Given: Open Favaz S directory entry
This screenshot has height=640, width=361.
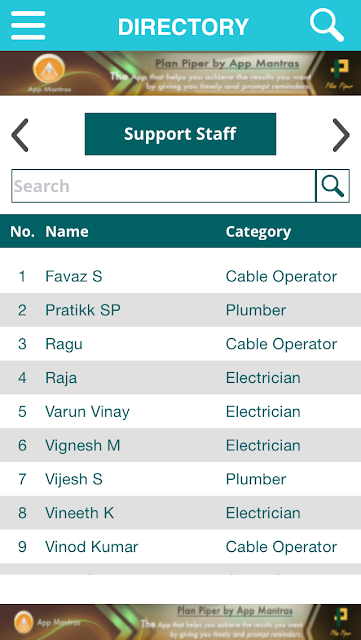Looking at the screenshot, I should 180,276.
